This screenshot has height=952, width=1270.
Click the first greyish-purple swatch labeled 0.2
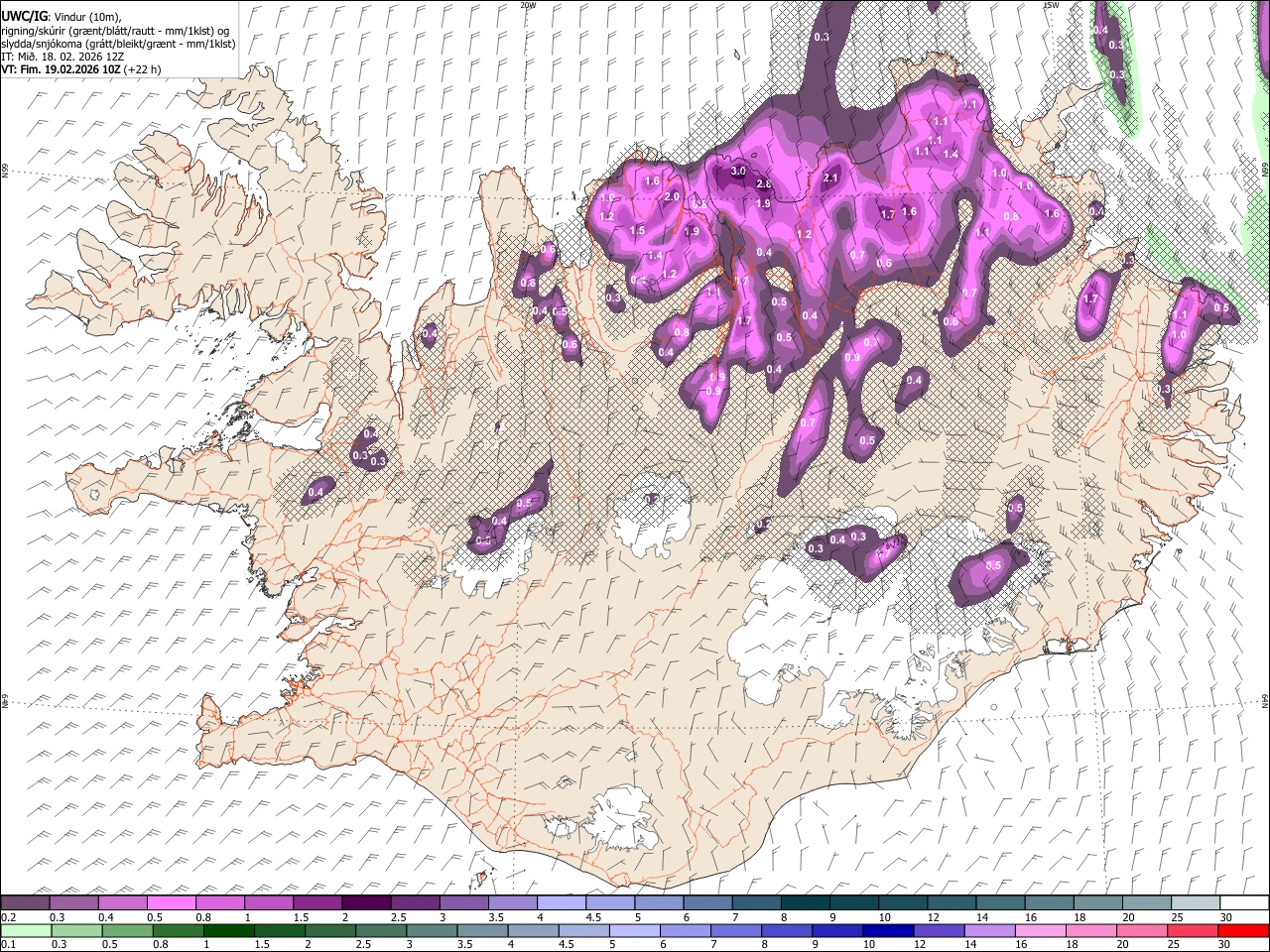point(25,902)
